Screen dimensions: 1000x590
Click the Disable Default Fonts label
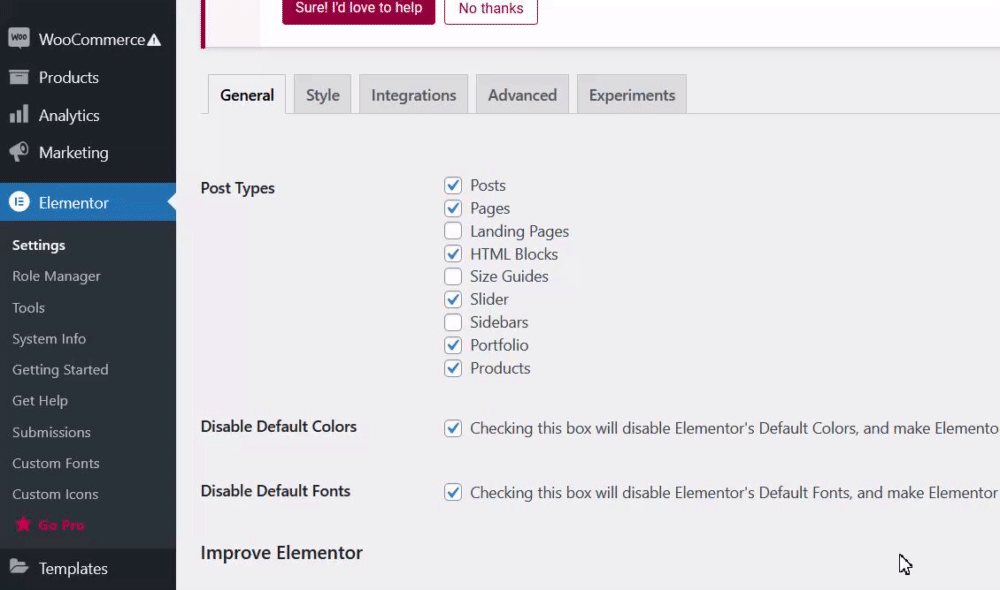tap(276, 490)
